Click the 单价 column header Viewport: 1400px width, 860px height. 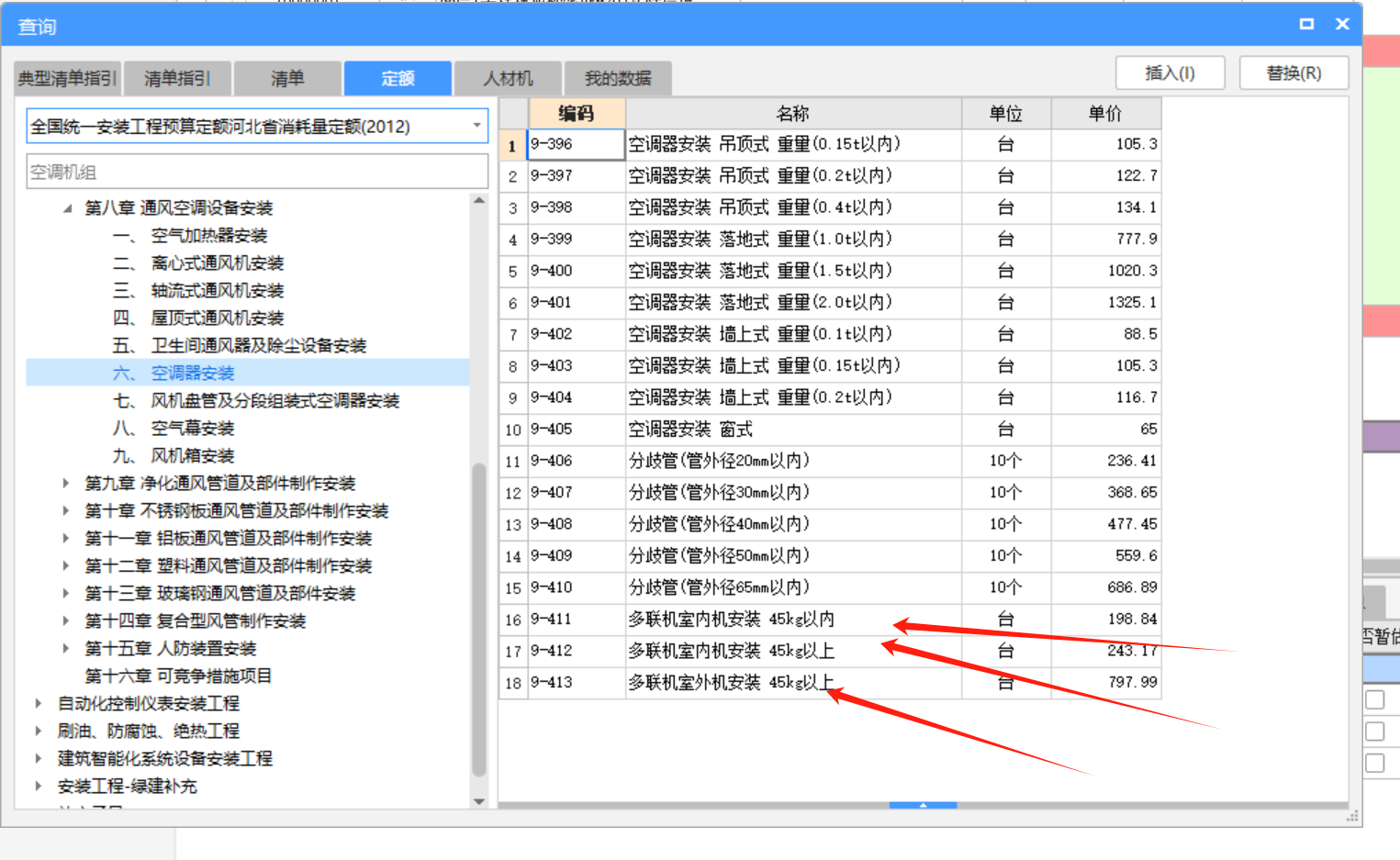[x=1105, y=113]
